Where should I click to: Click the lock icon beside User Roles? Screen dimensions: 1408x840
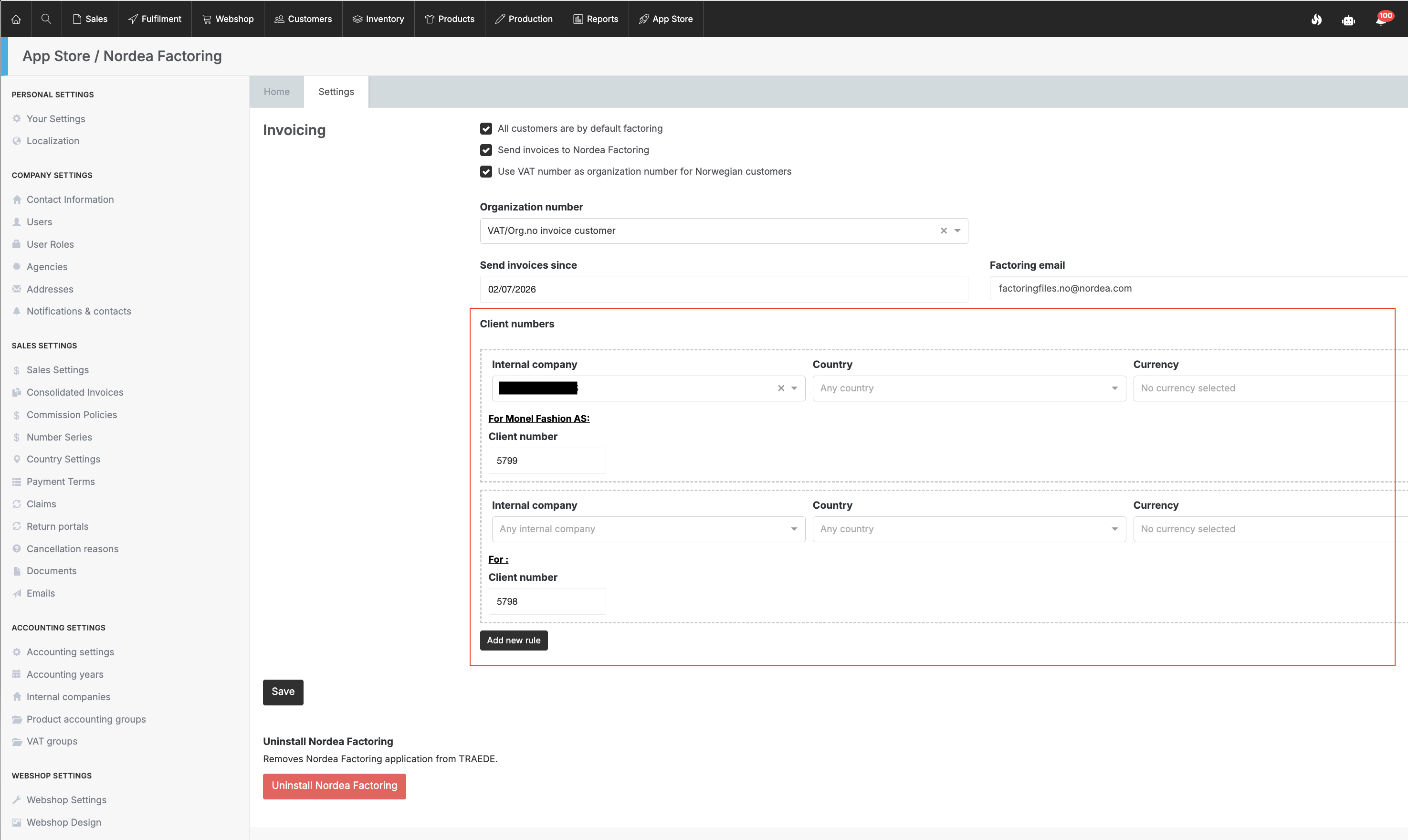(x=17, y=244)
